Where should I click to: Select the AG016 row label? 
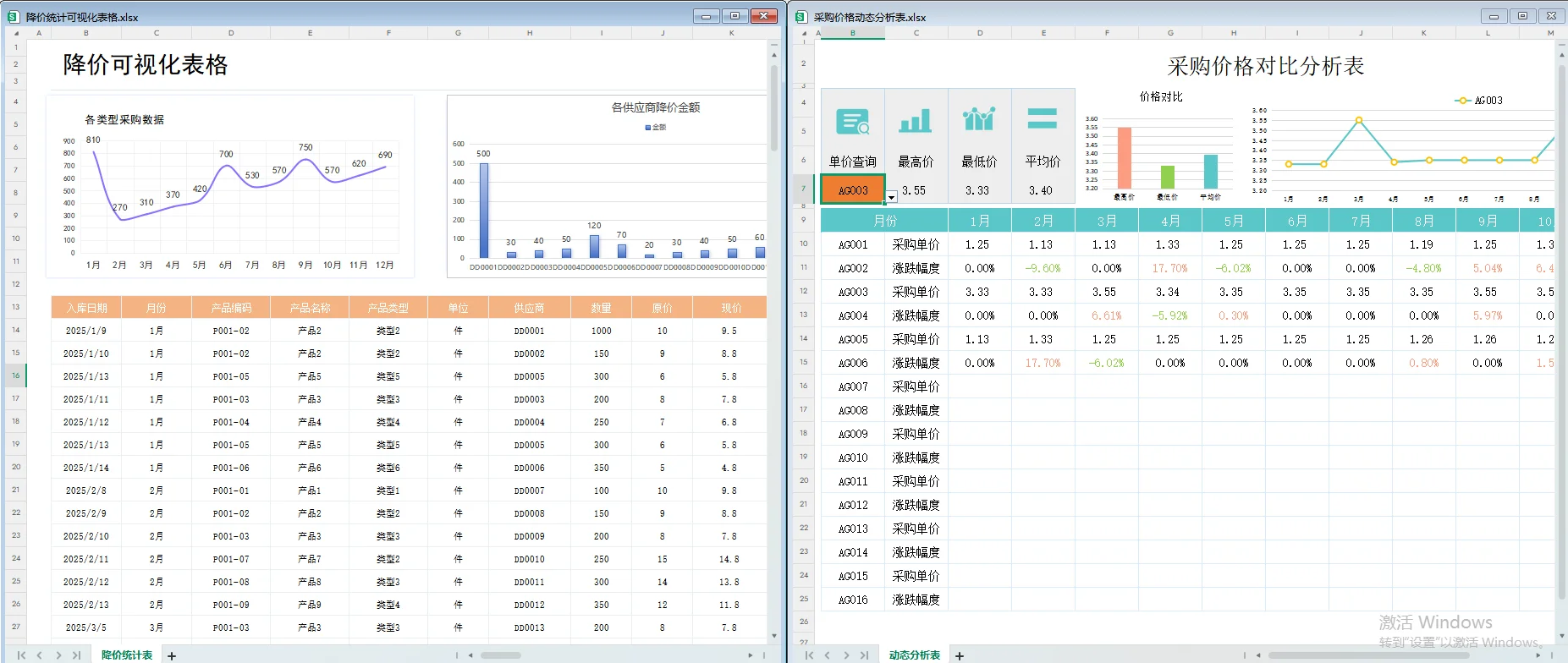pos(853,600)
